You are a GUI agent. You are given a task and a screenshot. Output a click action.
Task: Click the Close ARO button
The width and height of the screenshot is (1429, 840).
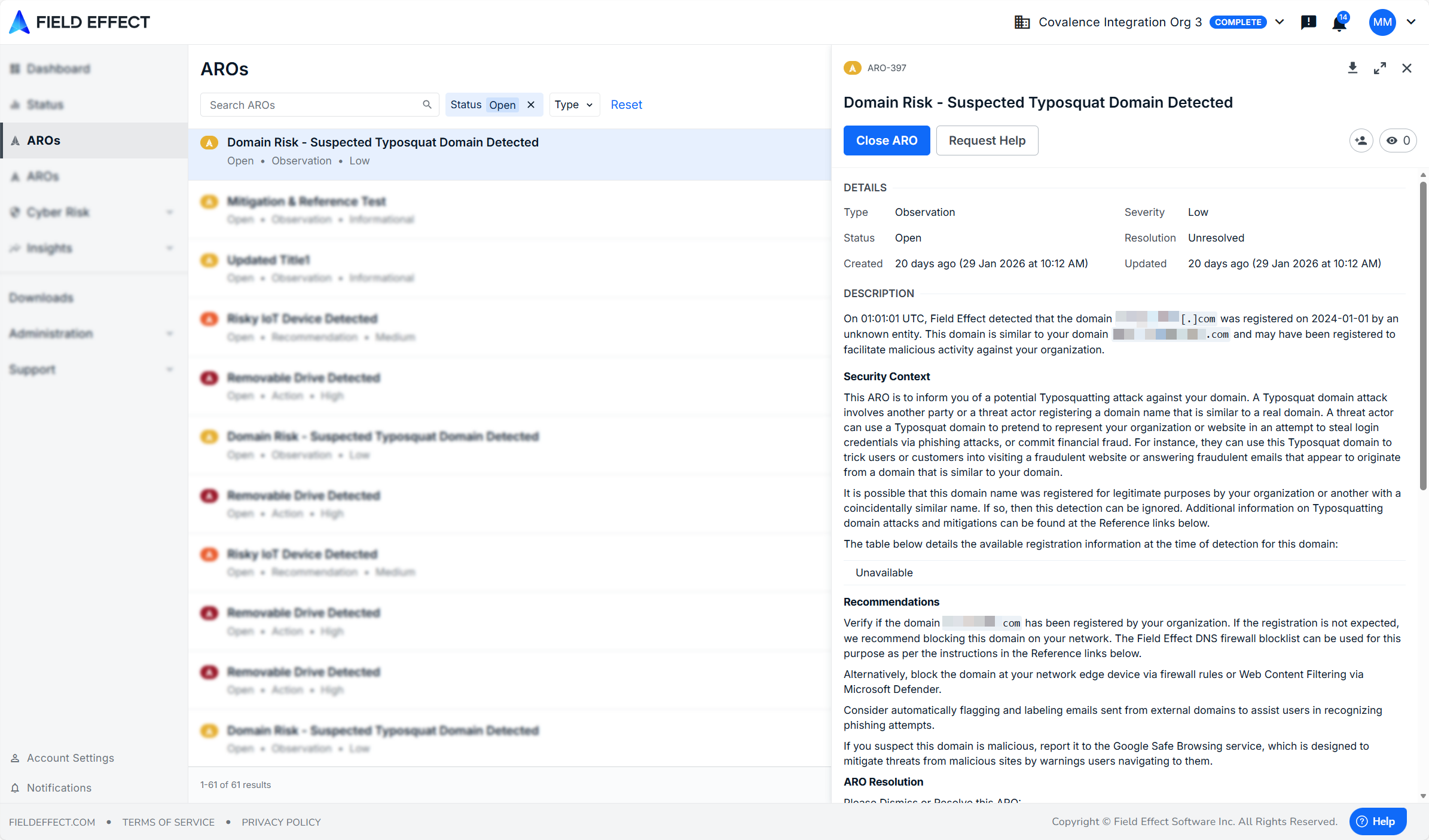tap(887, 140)
